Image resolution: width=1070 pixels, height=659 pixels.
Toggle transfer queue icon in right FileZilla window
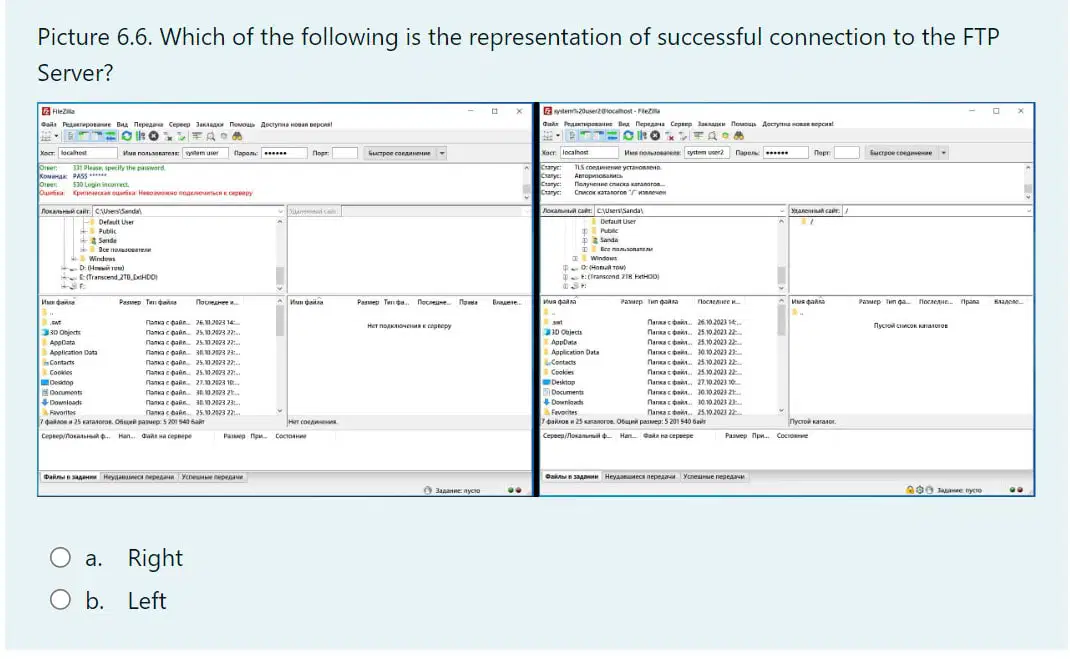(611, 136)
